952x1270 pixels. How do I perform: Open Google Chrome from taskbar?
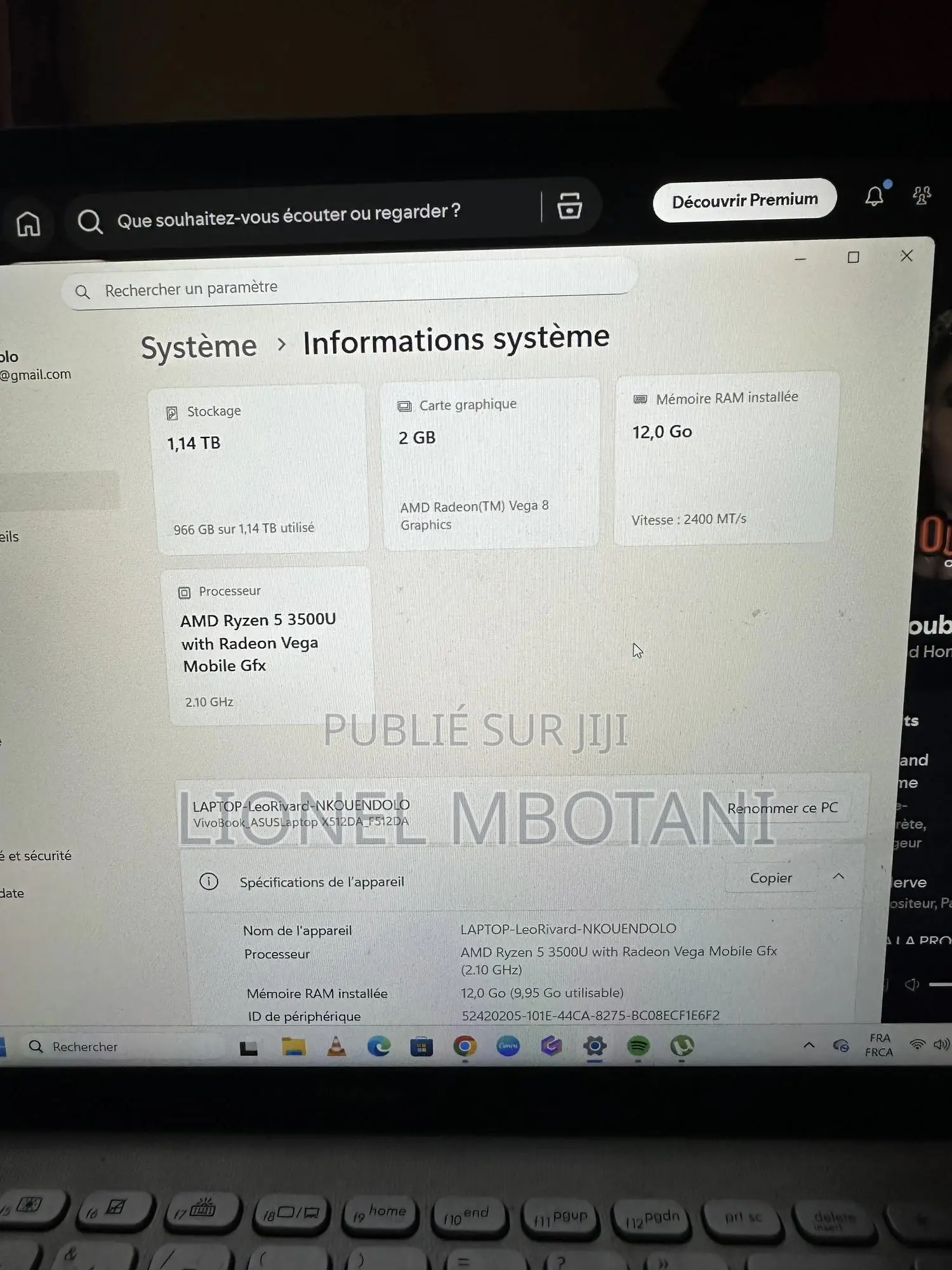[465, 1046]
